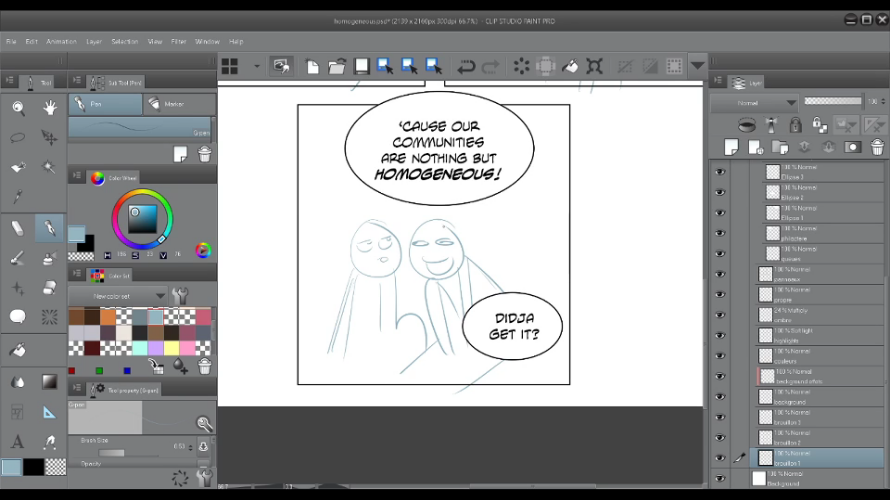This screenshot has width=890, height=500.
Task: Hide the Ellipse 3 layer
Action: click(x=720, y=172)
